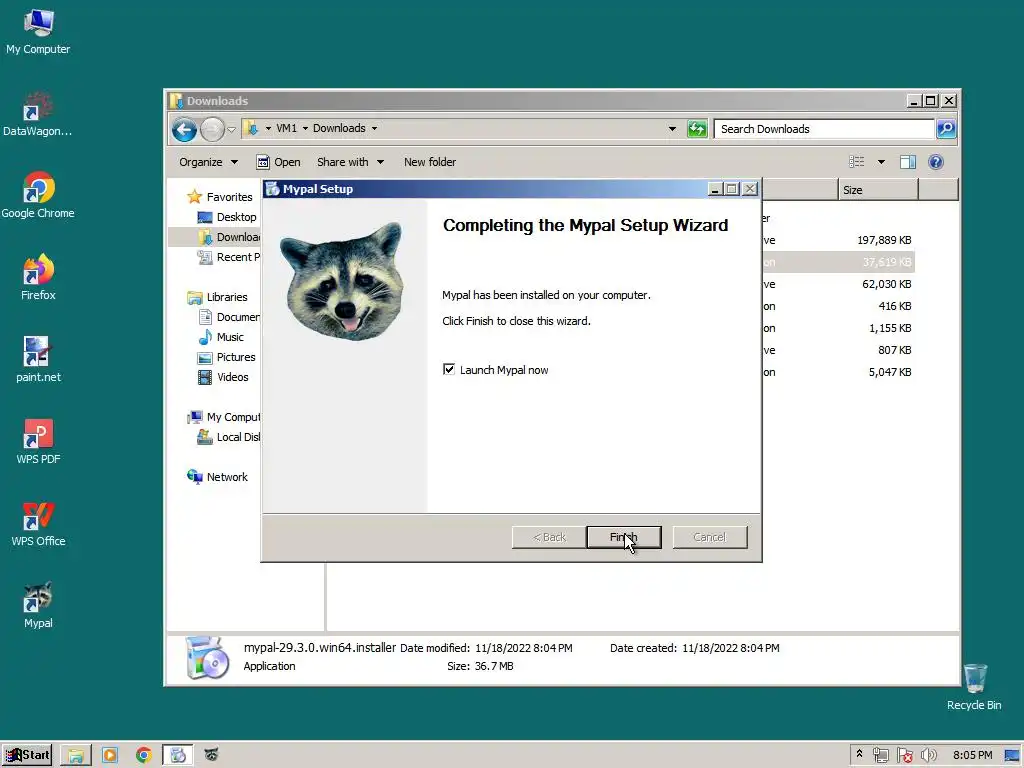Click the network tray icon

tap(880, 756)
